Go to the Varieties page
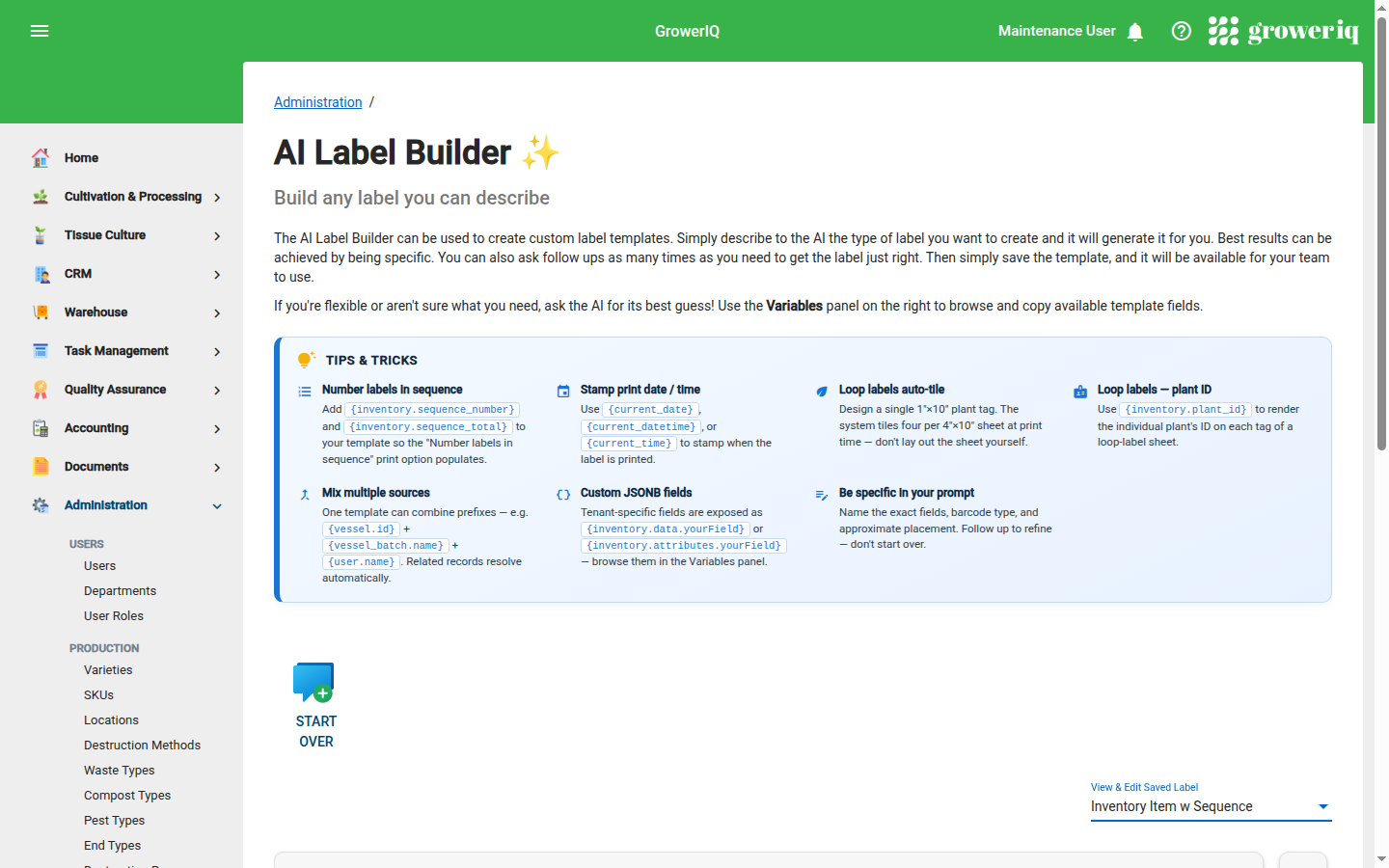 pos(108,670)
